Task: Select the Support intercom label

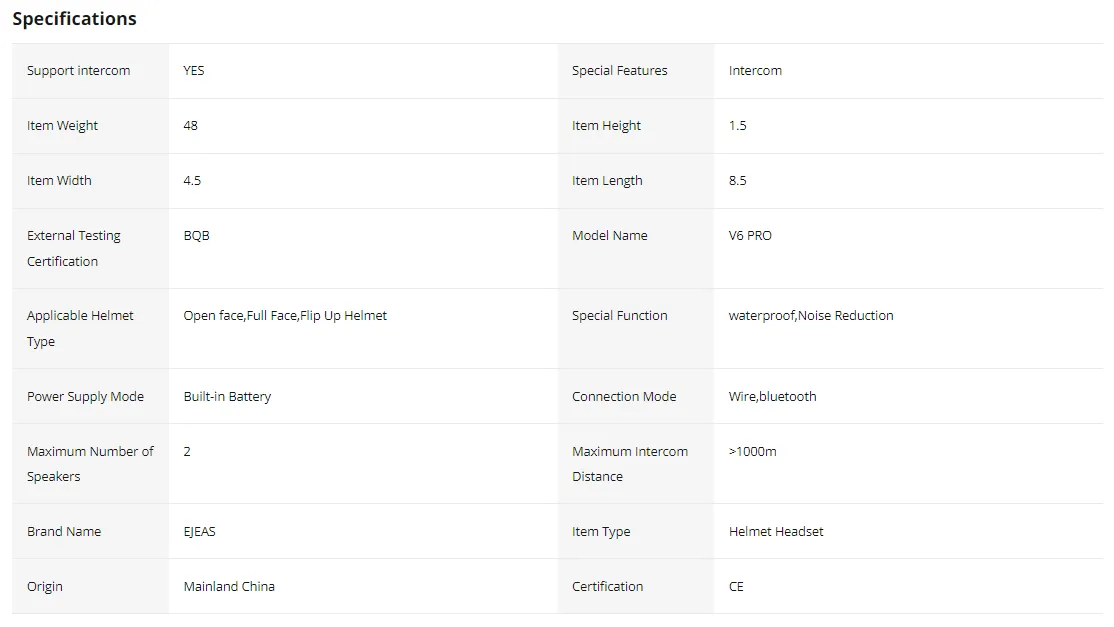Action: (x=79, y=71)
